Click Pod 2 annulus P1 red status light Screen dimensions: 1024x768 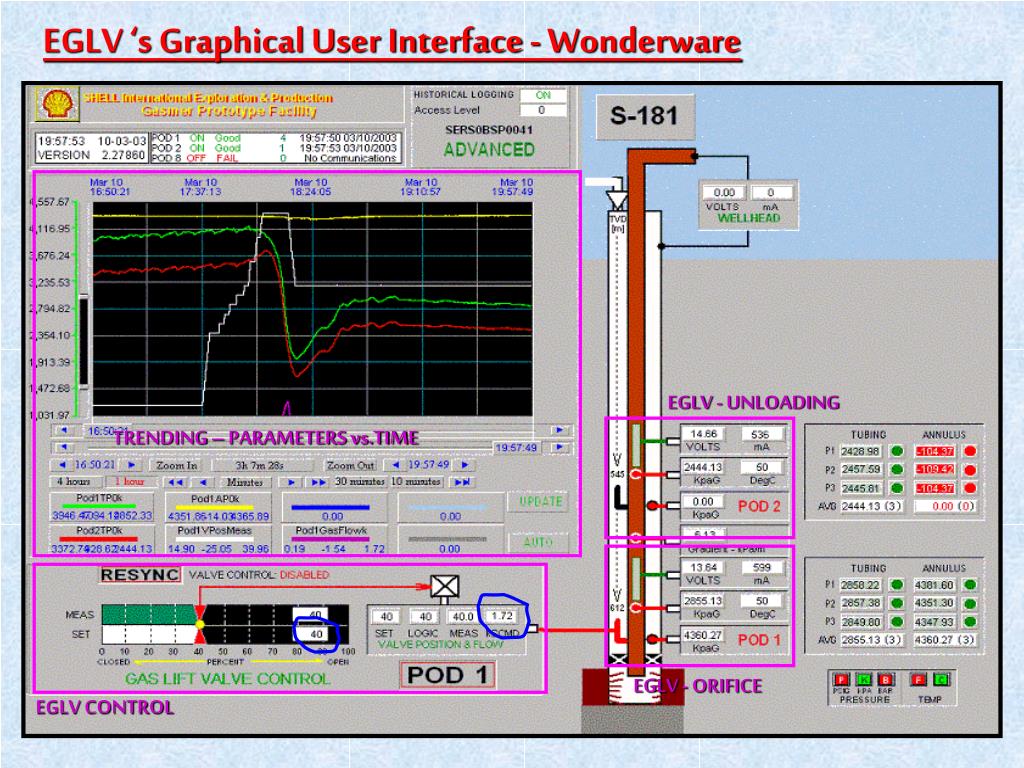(x=970, y=451)
